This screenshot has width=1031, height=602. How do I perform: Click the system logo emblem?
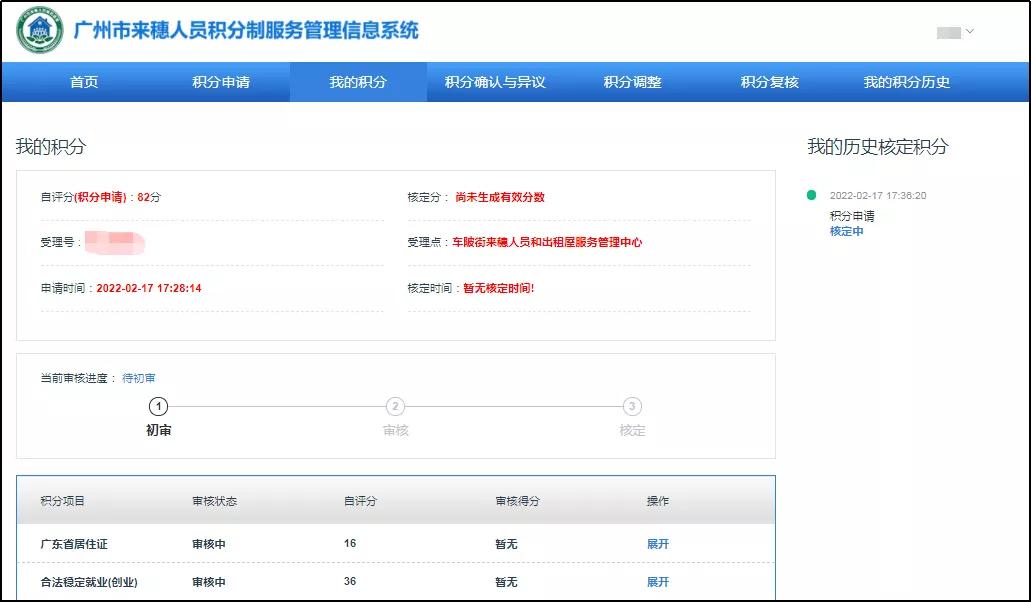(x=40, y=30)
